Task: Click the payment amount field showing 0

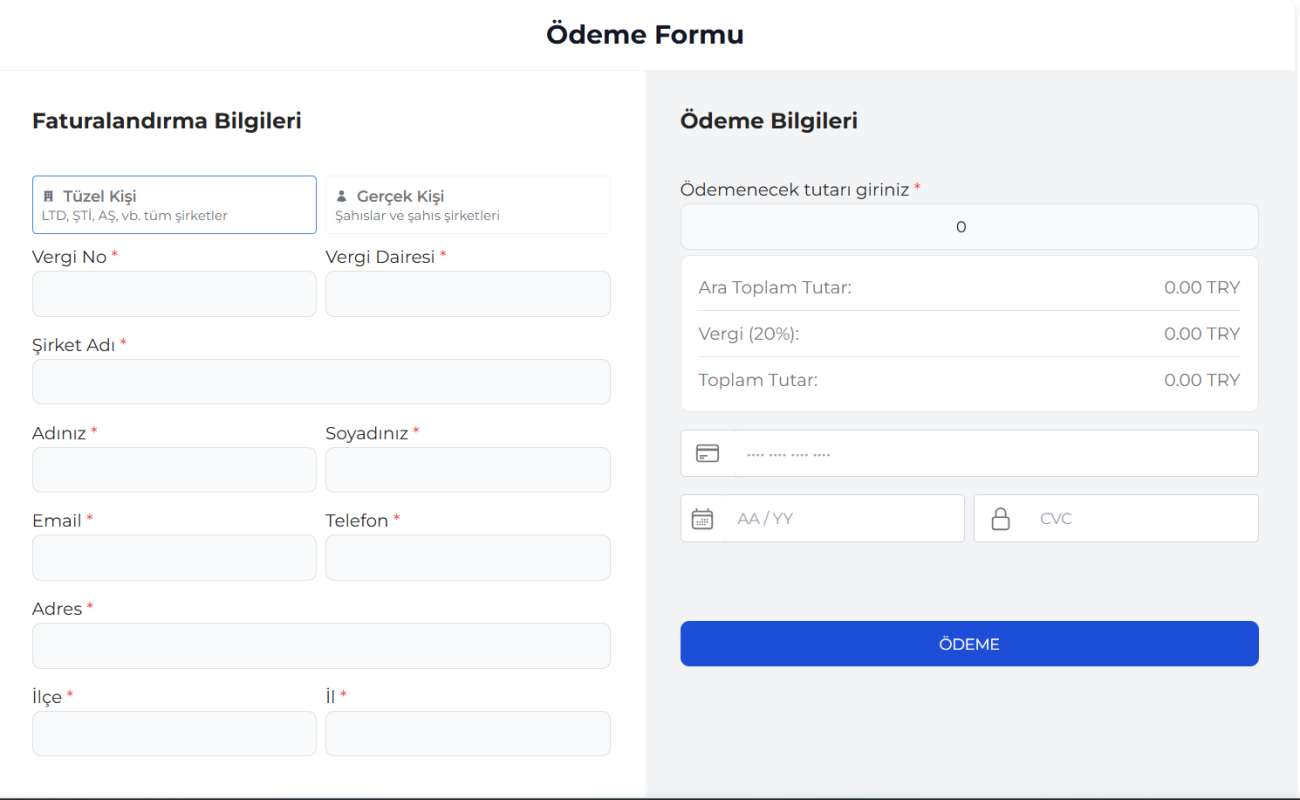Action: 969,227
